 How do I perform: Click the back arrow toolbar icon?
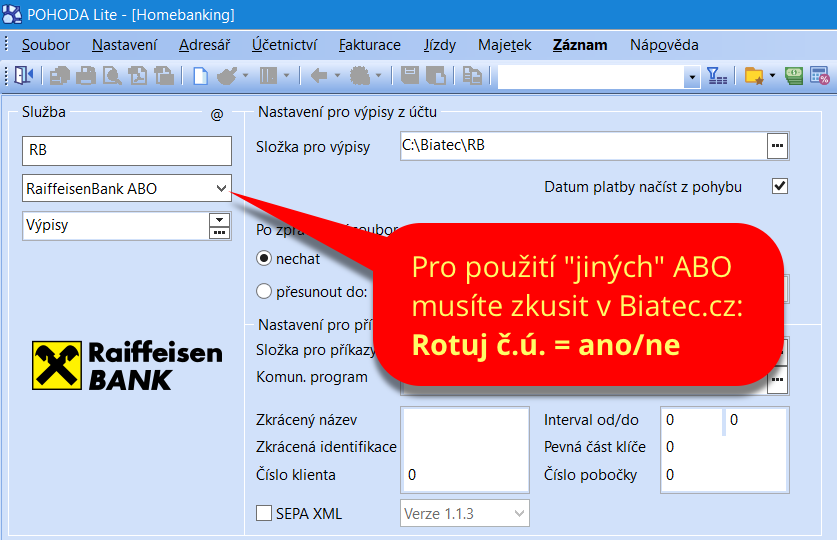tap(319, 76)
